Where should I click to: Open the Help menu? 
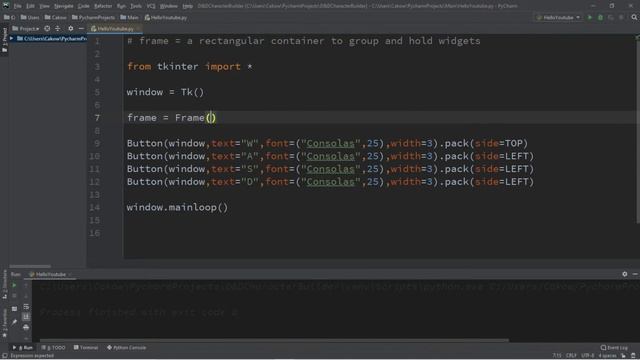pos(187,6)
